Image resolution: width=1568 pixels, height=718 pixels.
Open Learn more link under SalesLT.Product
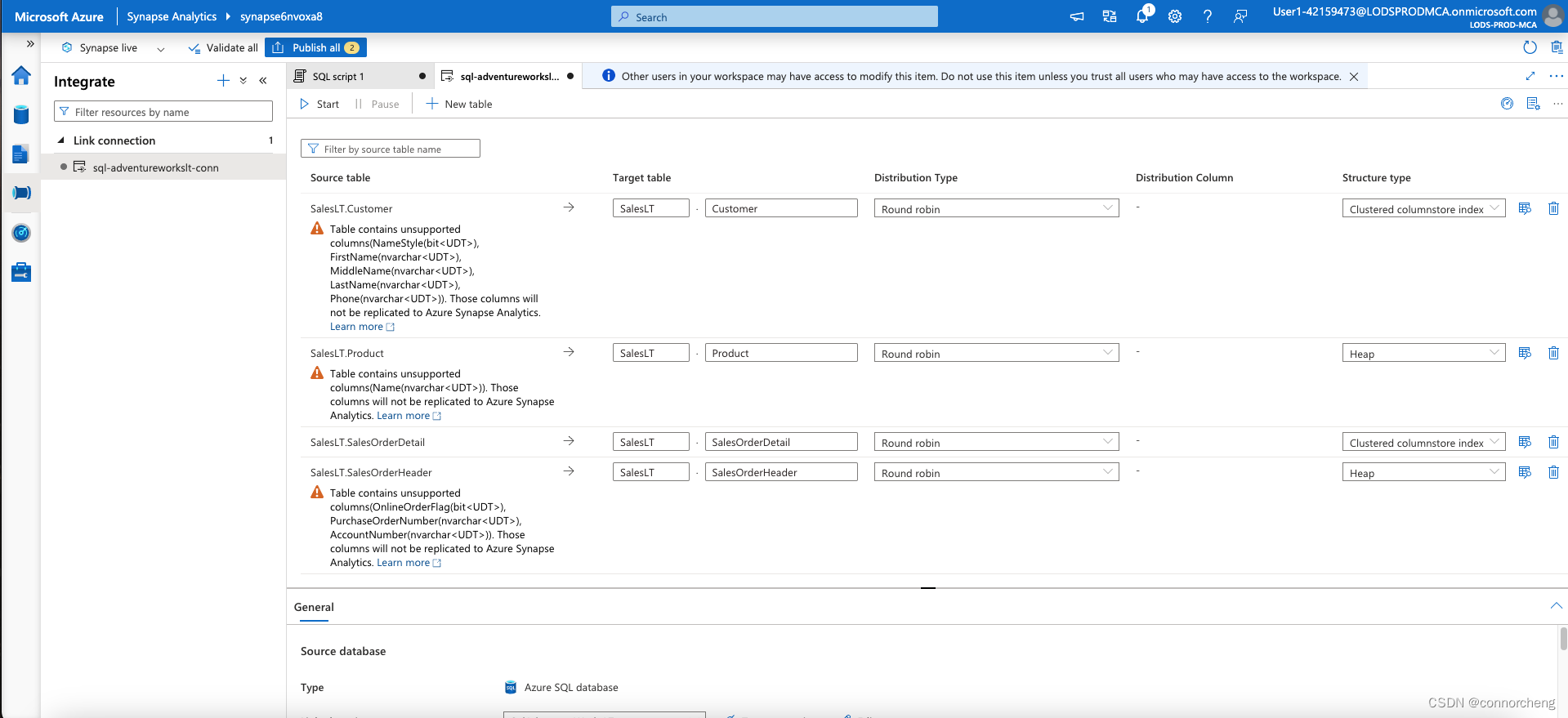point(409,416)
